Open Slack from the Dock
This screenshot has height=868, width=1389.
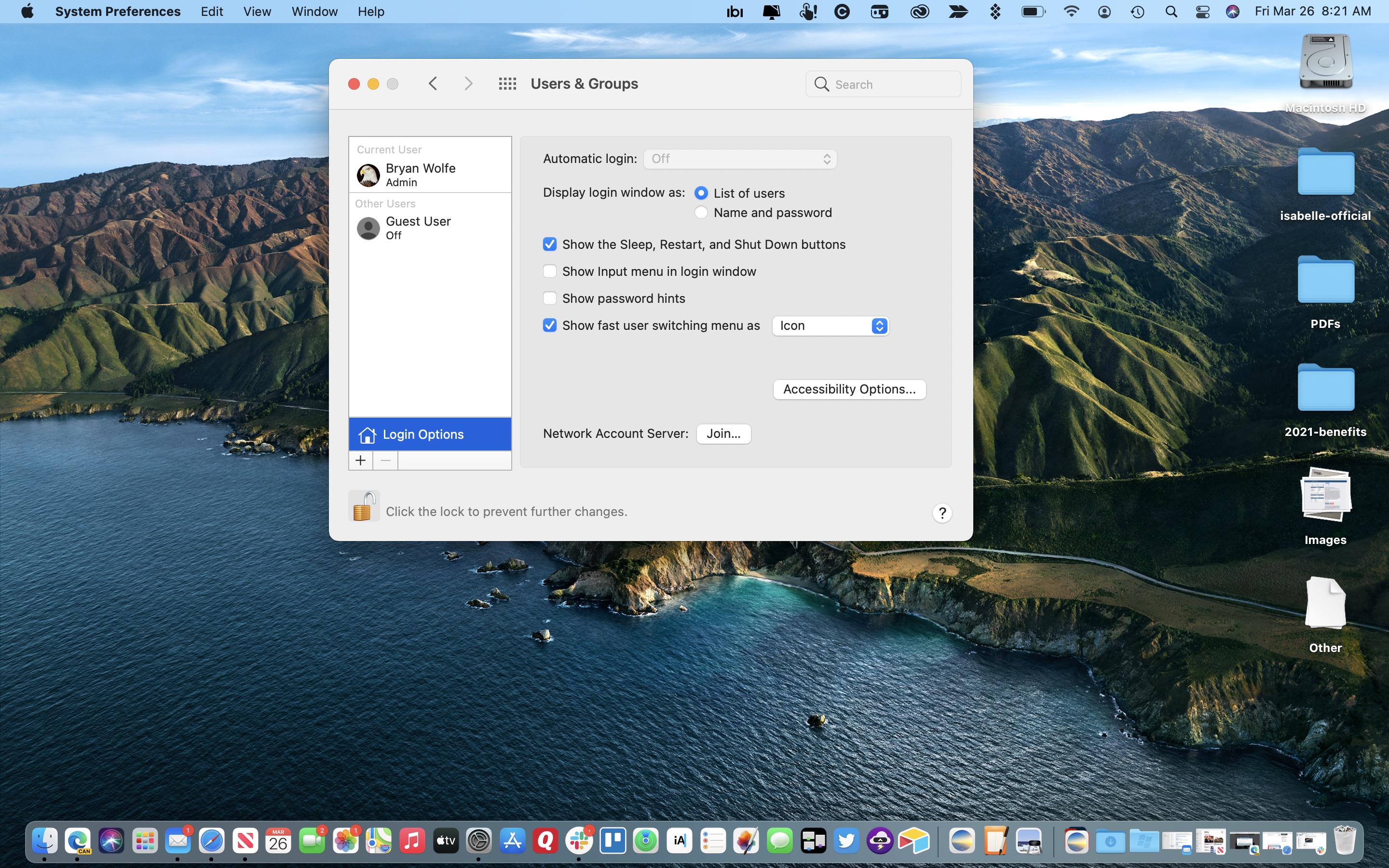pyautogui.click(x=579, y=841)
